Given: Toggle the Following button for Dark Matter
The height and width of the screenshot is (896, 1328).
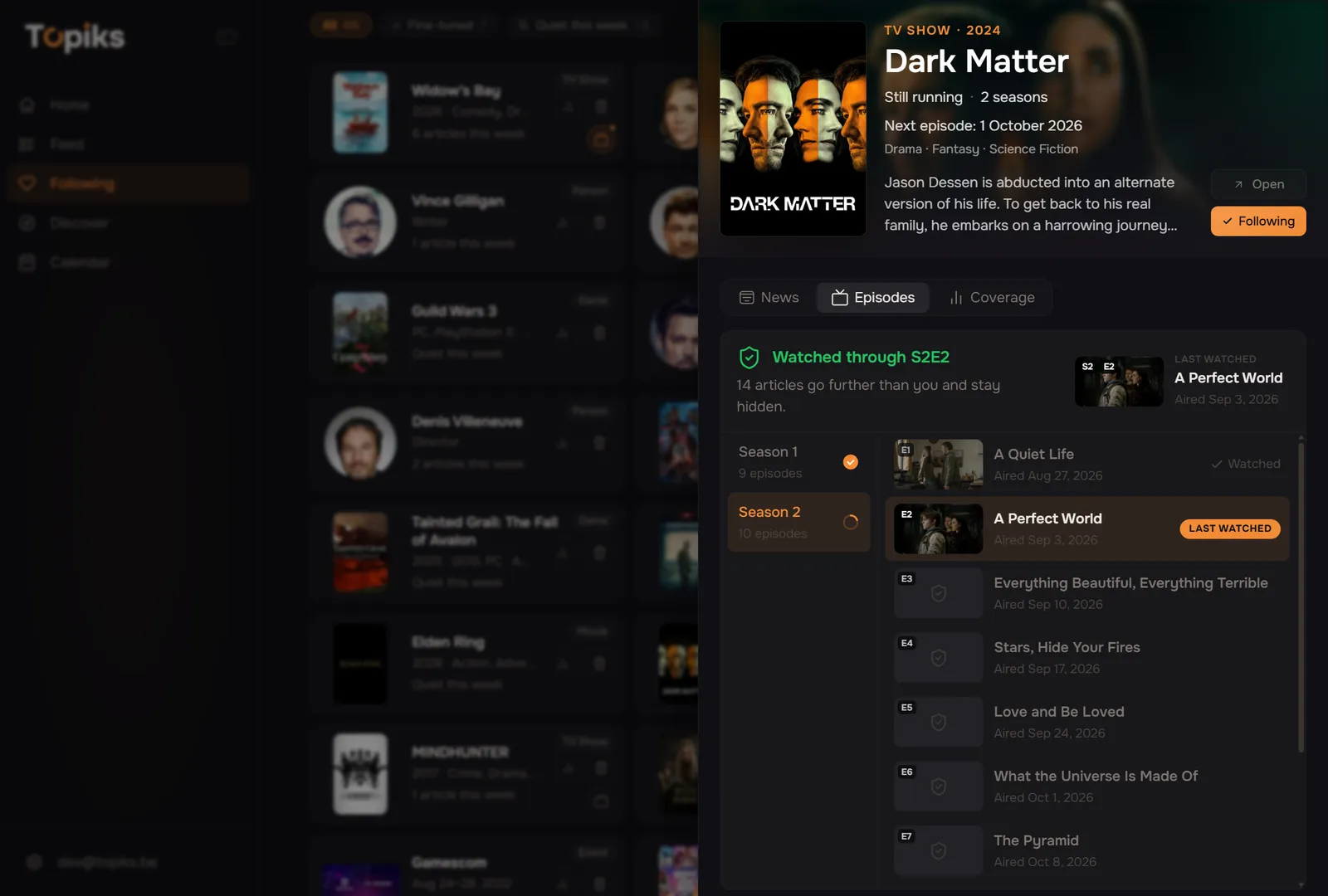Looking at the screenshot, I should coord(1258,222).
